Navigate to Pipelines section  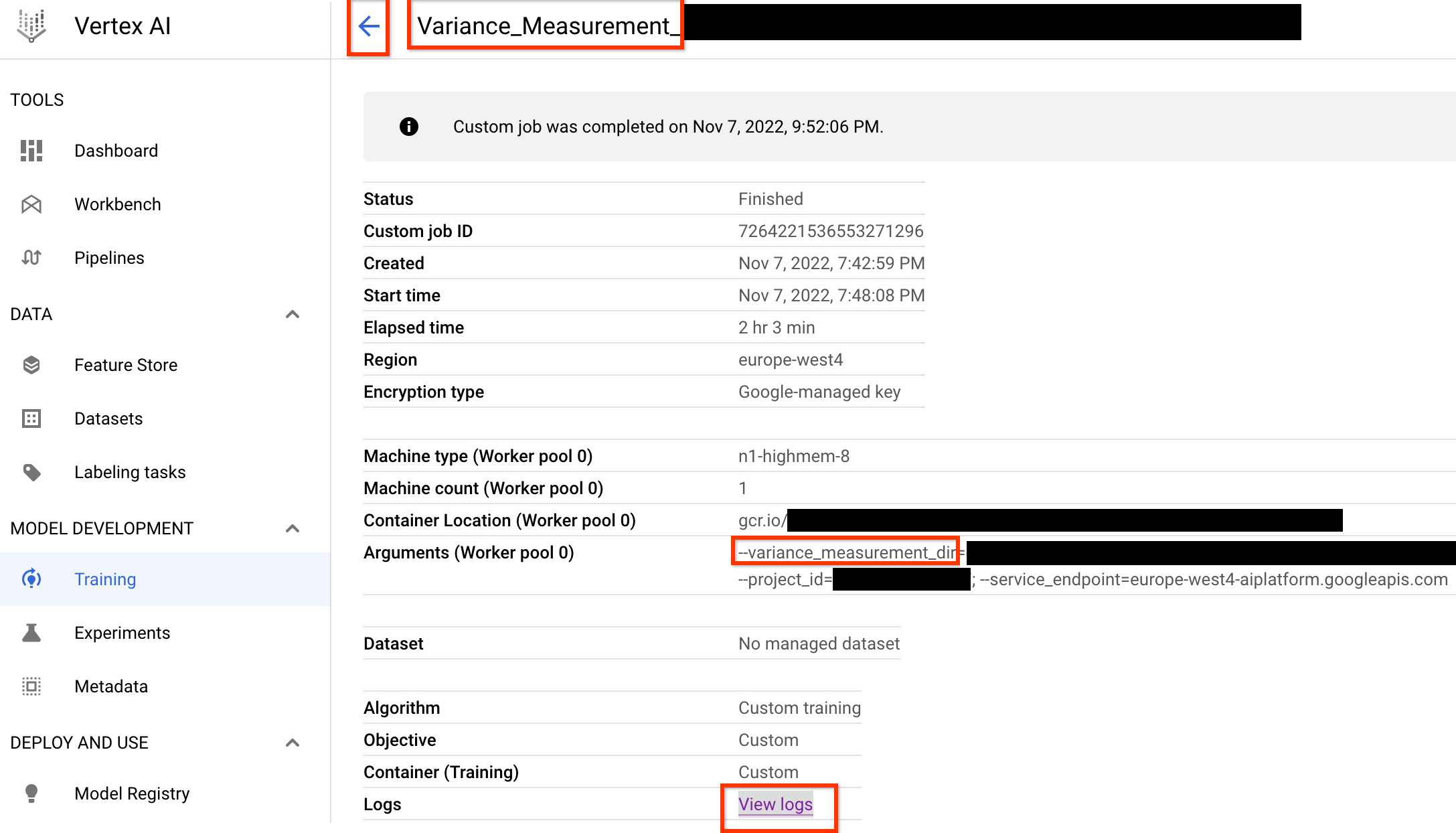tap(109, 258)
